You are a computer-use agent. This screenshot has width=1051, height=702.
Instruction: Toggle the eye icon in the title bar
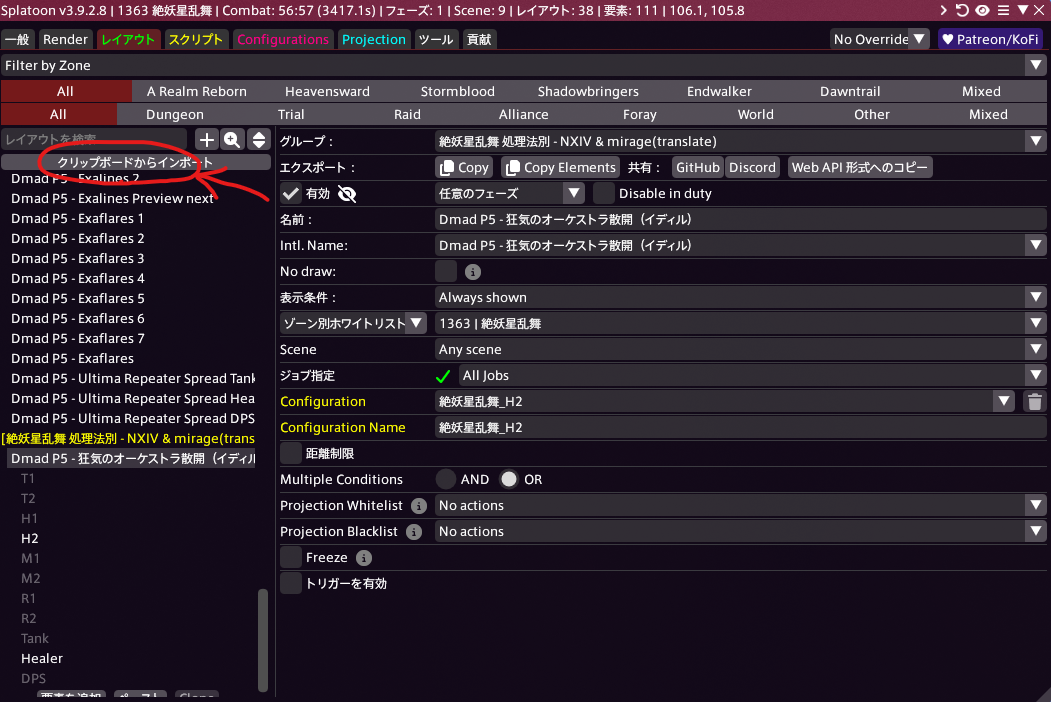[983, 10]
